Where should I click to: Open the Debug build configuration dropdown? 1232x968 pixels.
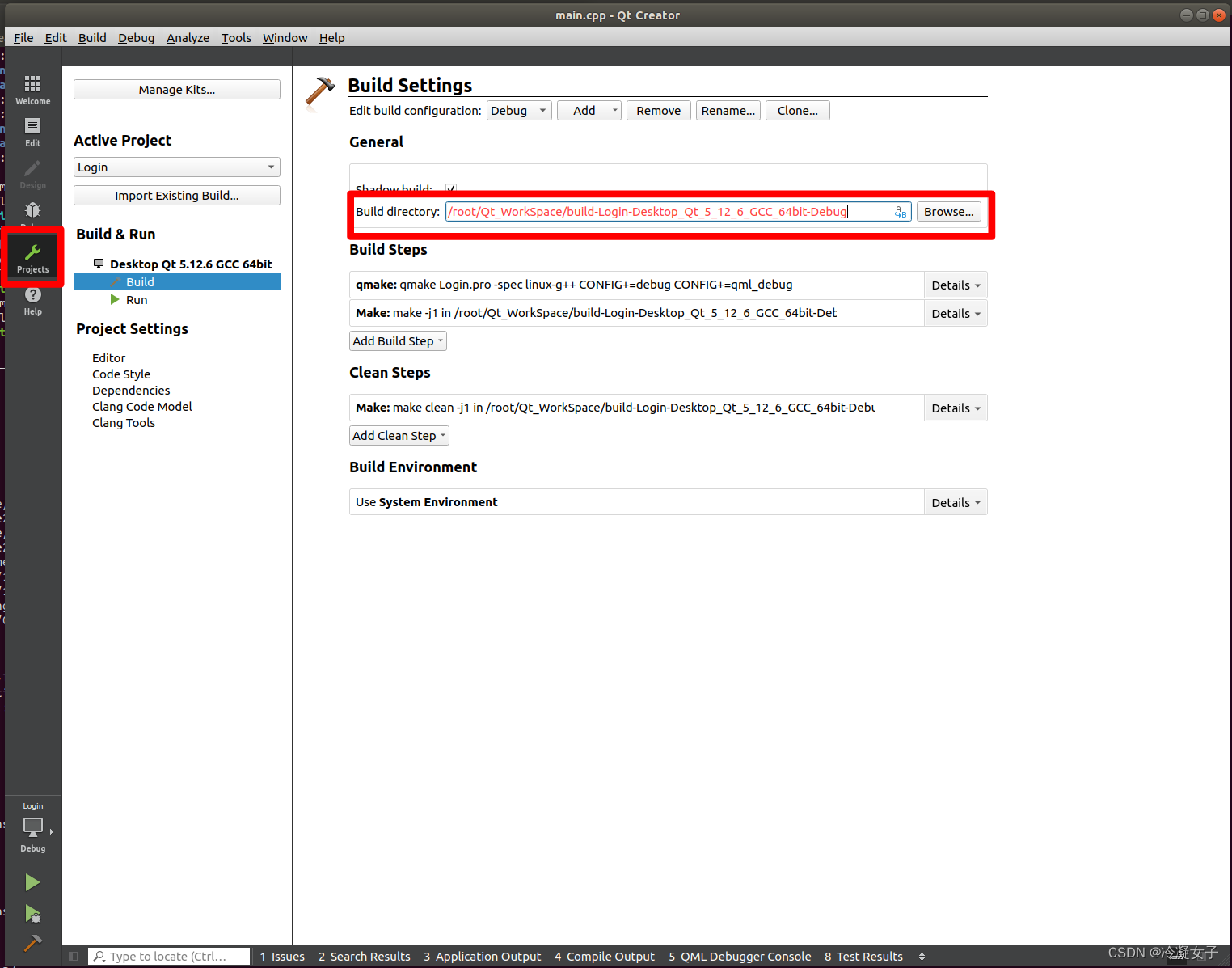tap(519, 111)
